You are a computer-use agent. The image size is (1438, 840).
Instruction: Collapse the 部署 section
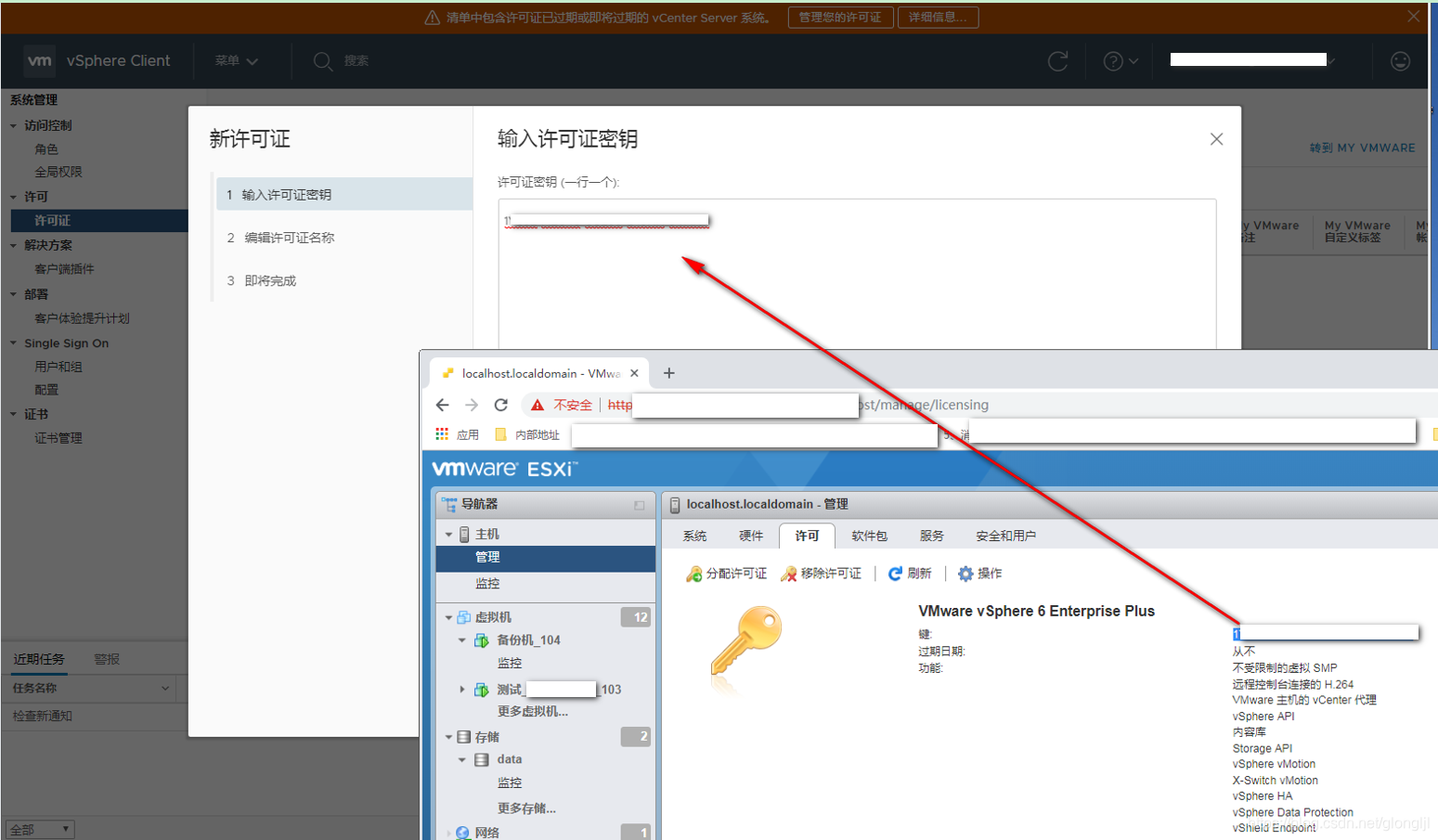(x=13, y=294)
